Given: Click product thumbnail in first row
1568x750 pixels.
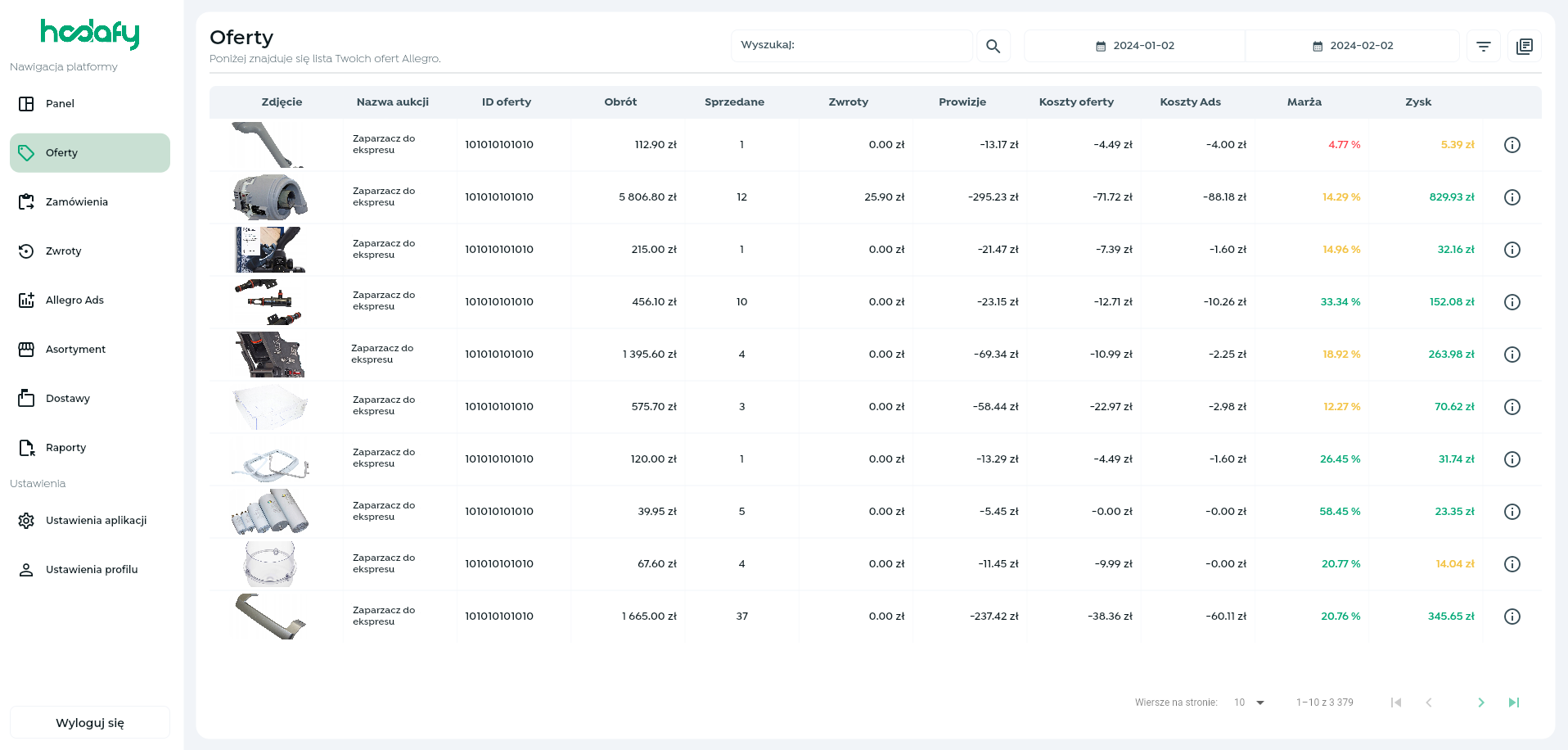Looking at the screenshot, I should 270,145.
